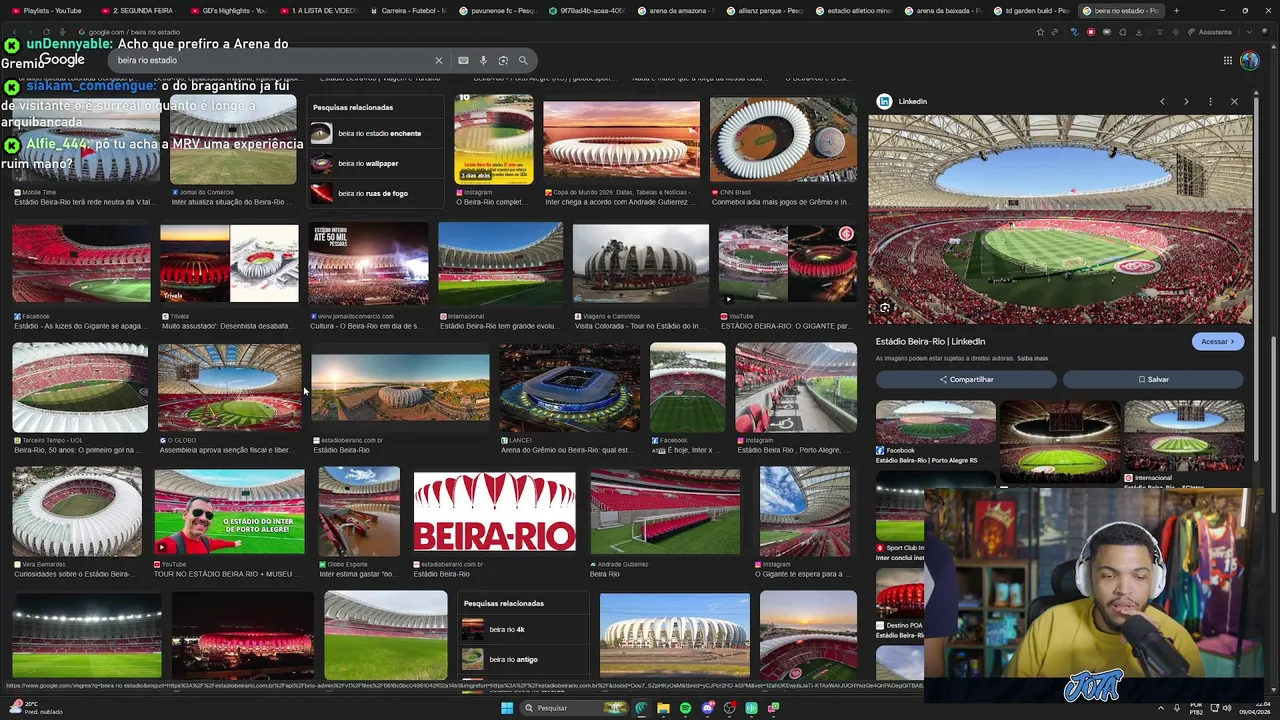Click the Compartilhar button
1280x720 pixels.
966,379
